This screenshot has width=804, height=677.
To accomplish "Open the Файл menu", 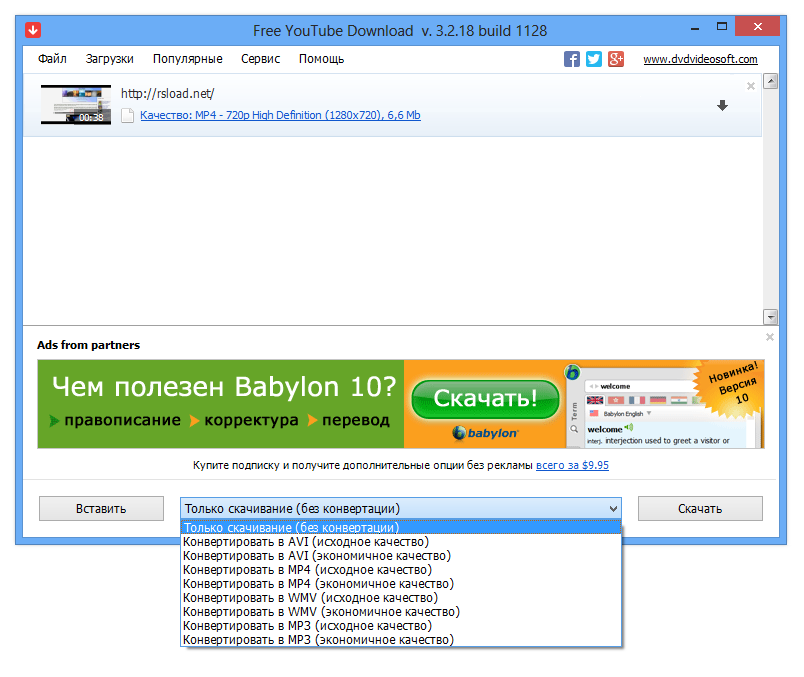I will [52, 59].
